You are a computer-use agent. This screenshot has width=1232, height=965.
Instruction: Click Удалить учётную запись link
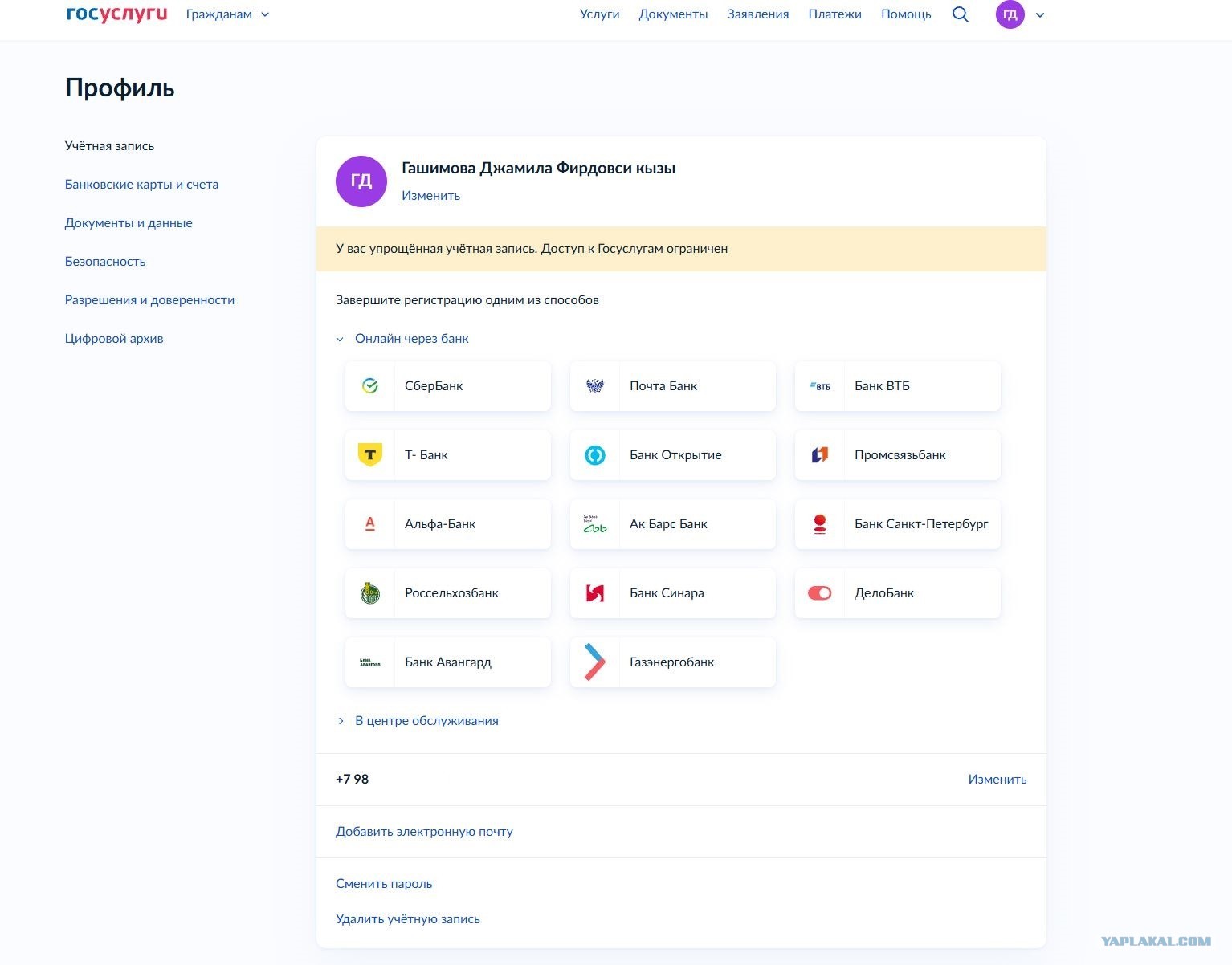[408, 919]
